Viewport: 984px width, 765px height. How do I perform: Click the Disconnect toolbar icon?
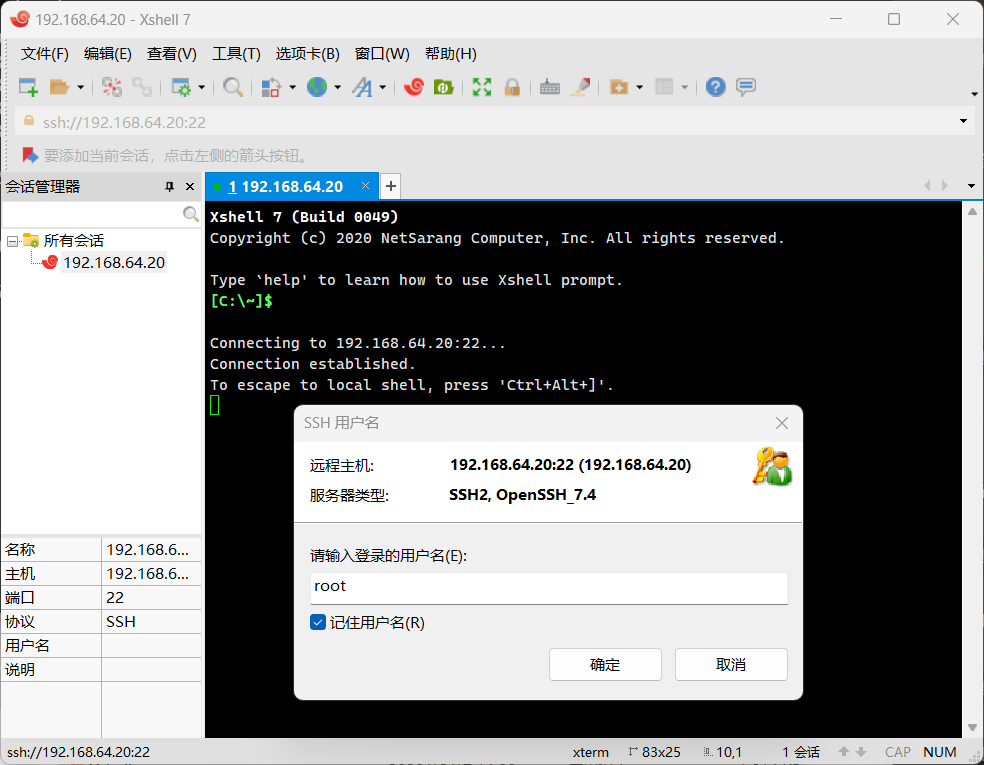click(x=112, y=87)
